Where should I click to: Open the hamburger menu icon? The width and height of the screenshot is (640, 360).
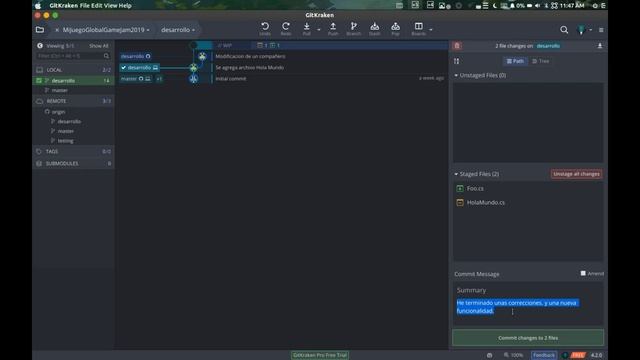pos(601,30)
